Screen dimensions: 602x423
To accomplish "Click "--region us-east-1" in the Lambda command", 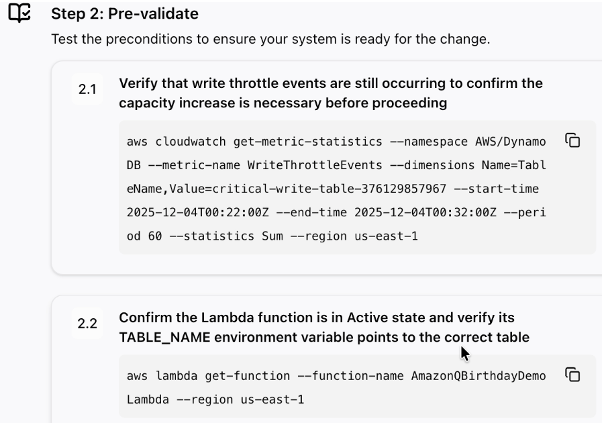I will pyautogui.click(x=237, y=400).
